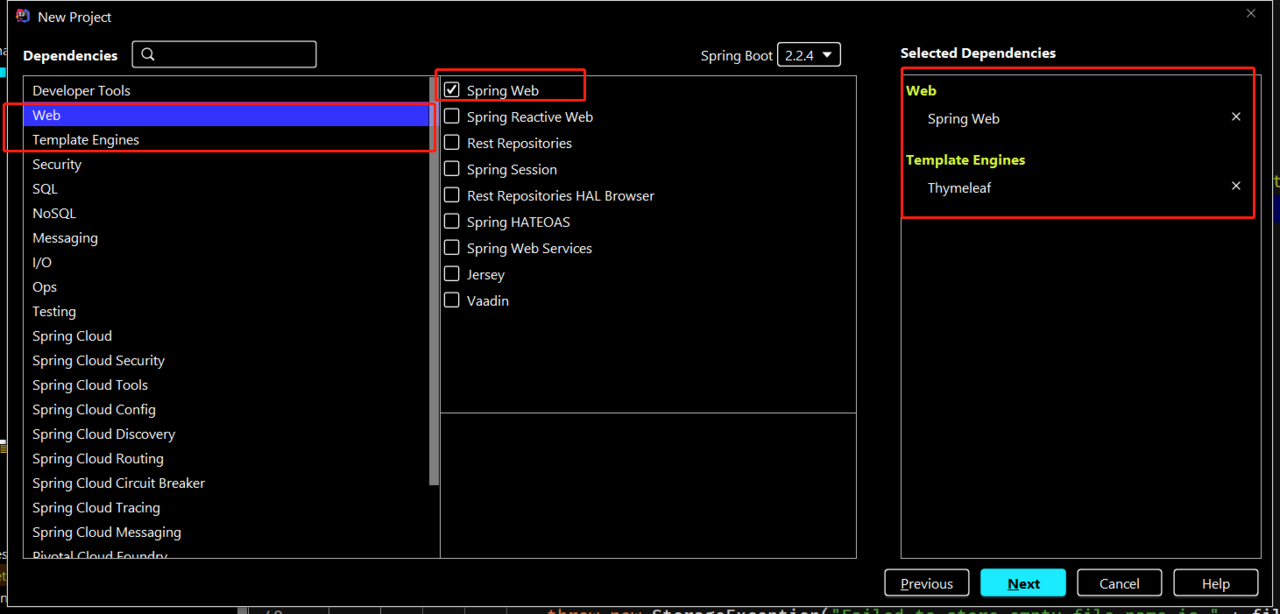Enable the Vaadin dependency checkbox
The image size is (1280, 614).
[x=452, y=300]
